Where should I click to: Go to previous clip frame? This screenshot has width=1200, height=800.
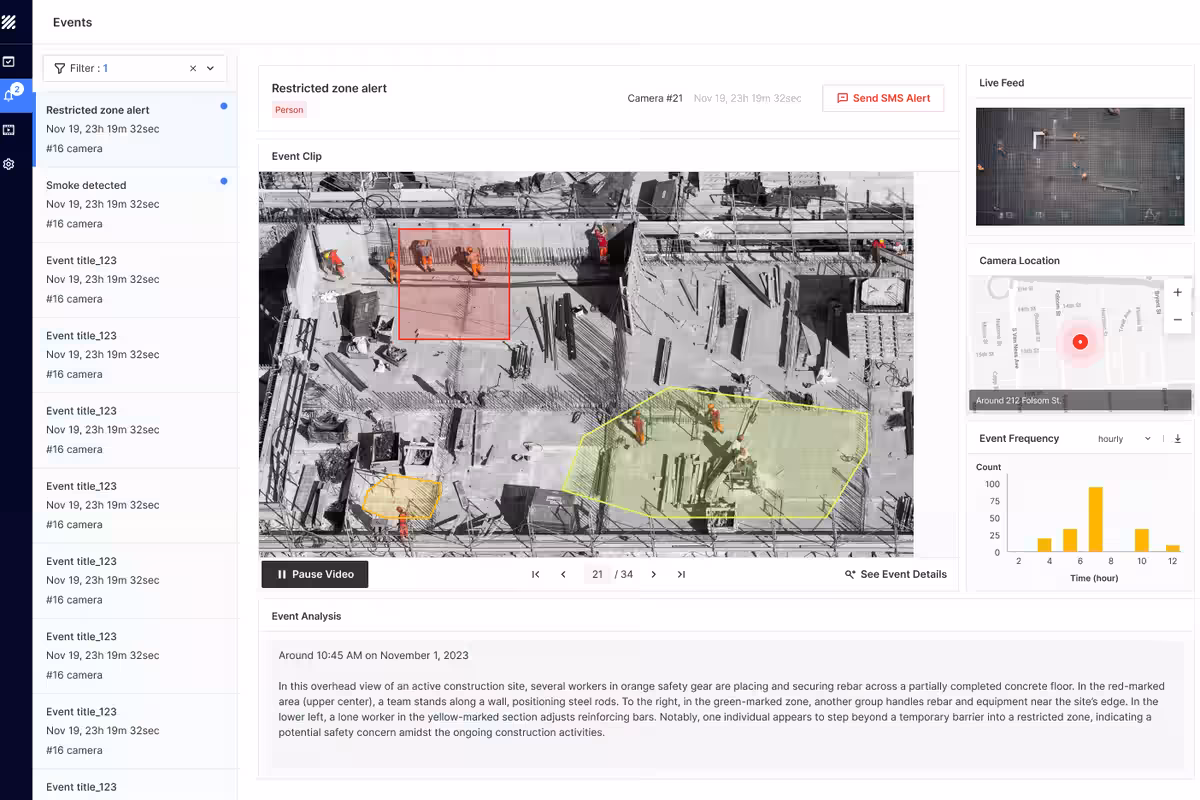pos(563,575)
